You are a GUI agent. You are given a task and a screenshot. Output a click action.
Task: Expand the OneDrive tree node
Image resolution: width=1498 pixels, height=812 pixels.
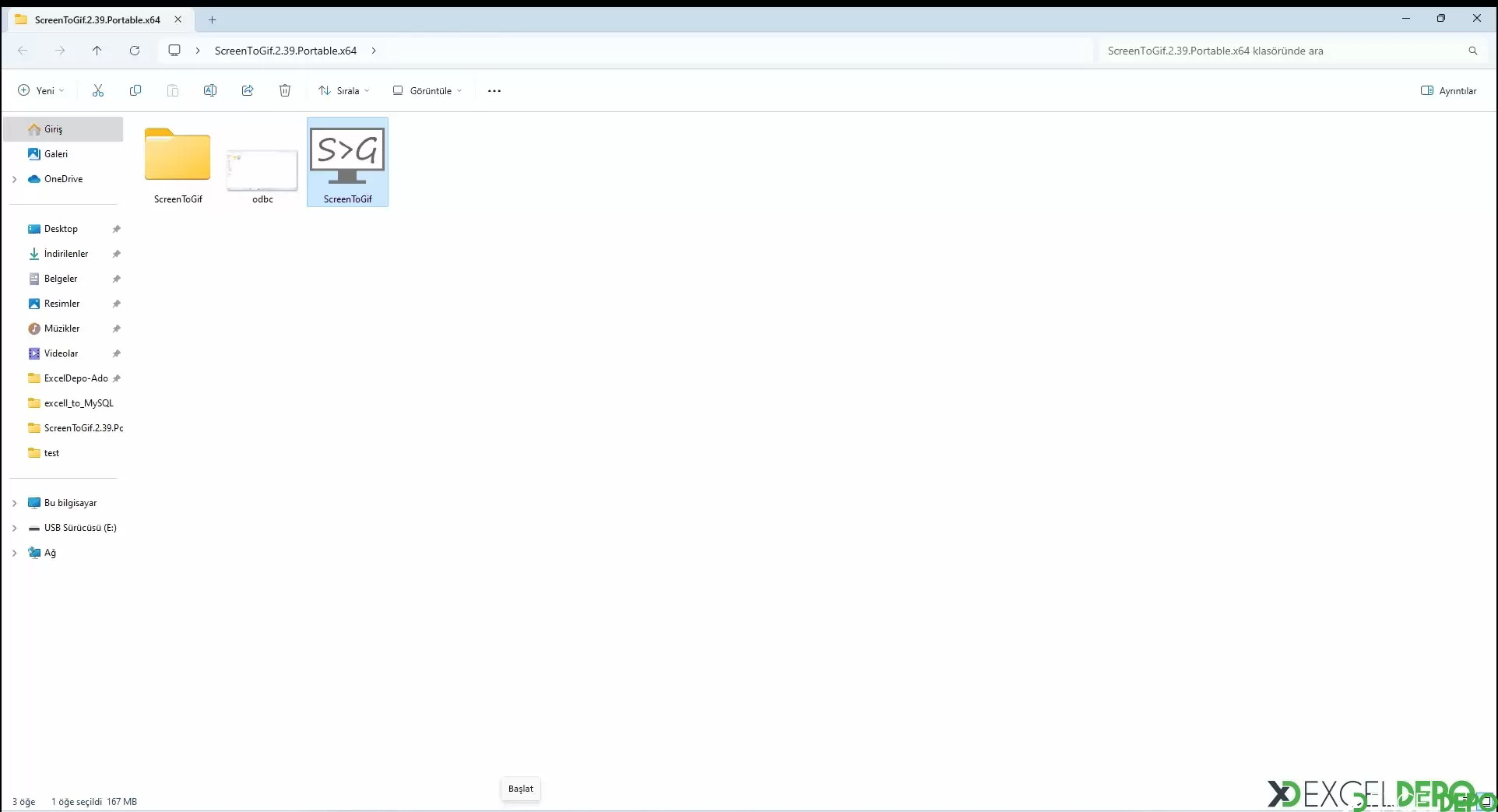(x=14, y=179)
